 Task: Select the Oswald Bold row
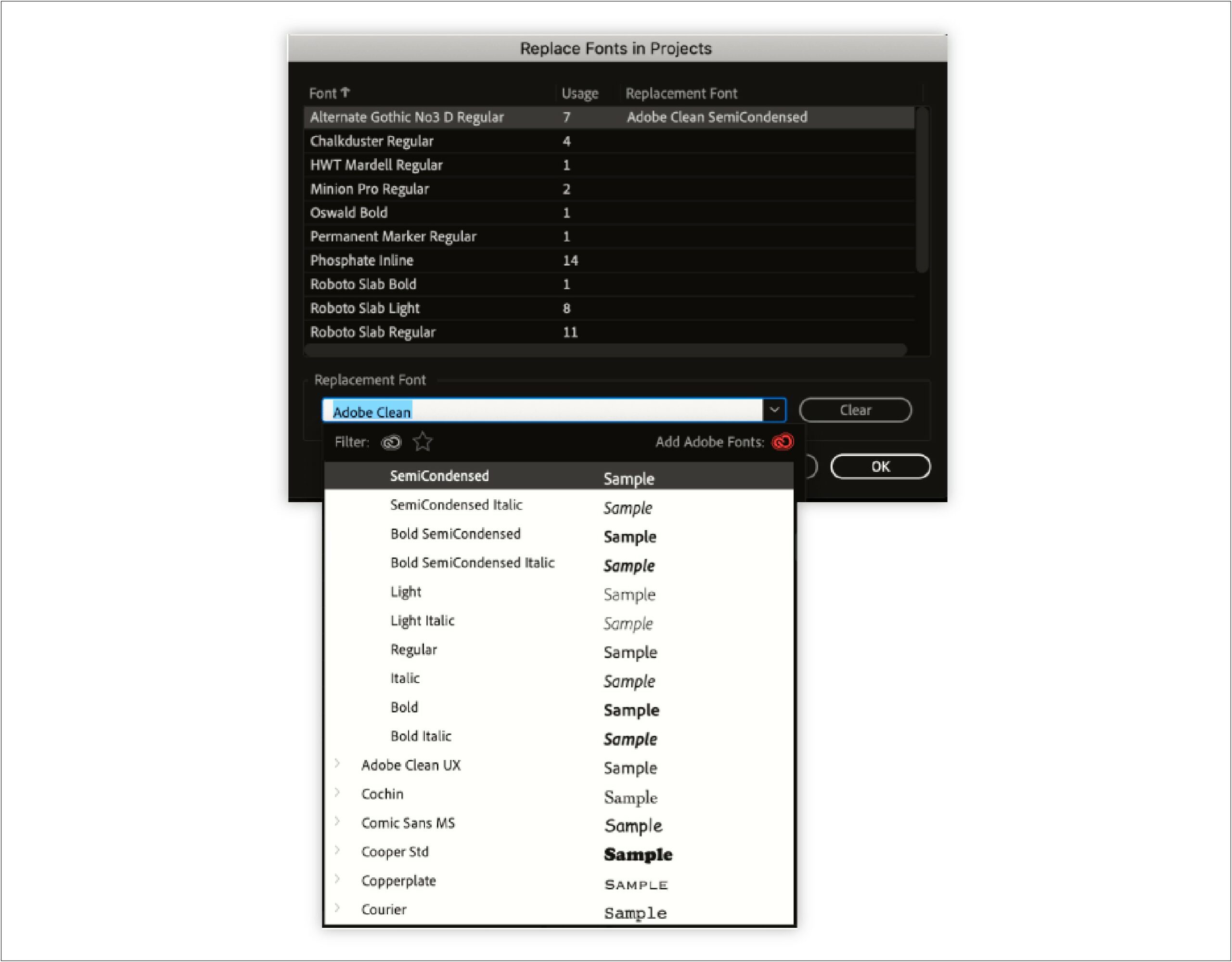[609, 213]
